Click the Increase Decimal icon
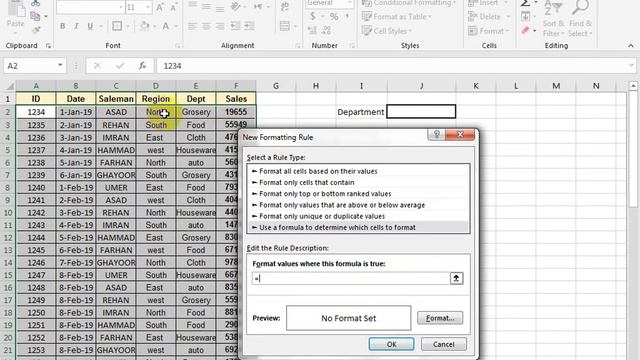Image resolution: width=640 pixels, height=360 pixels. pyautogui.click(x=313, y=31)
